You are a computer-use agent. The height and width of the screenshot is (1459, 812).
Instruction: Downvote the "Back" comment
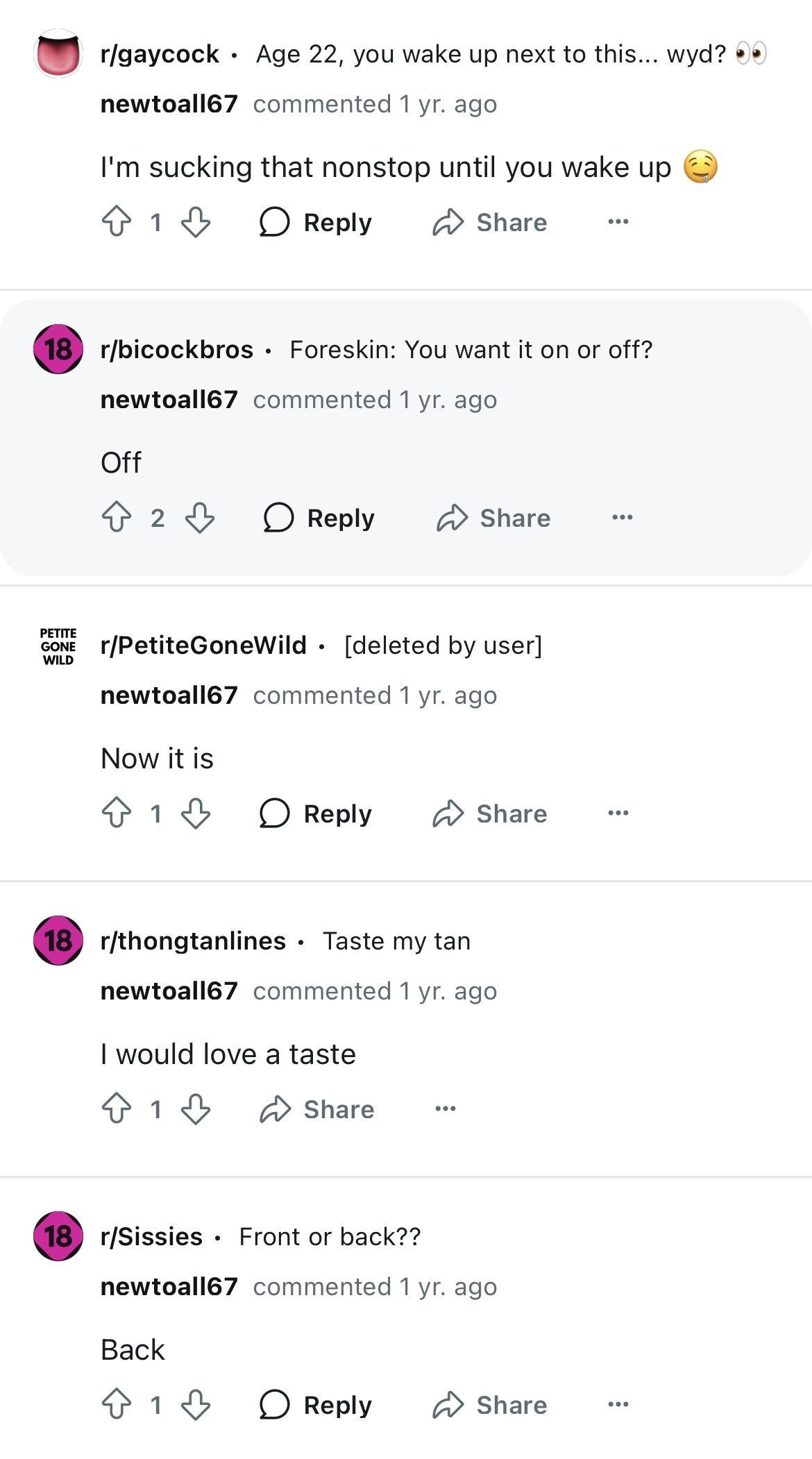196,1405
